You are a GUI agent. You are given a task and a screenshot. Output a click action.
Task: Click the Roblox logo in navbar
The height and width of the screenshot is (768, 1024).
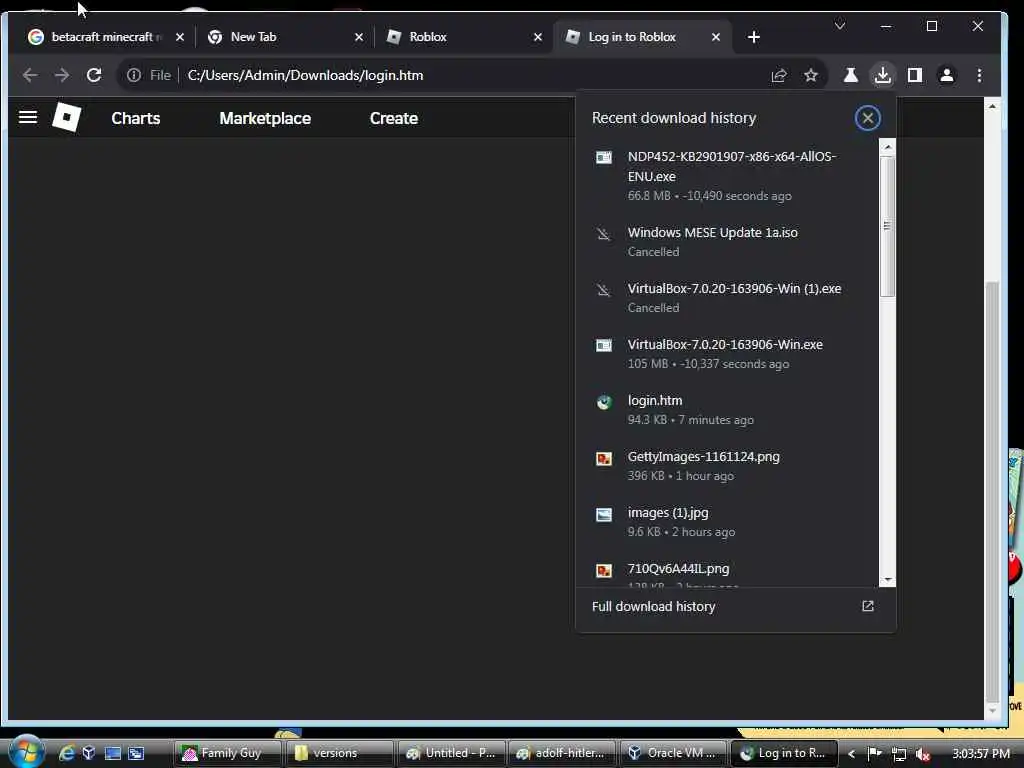pos(67,118)
